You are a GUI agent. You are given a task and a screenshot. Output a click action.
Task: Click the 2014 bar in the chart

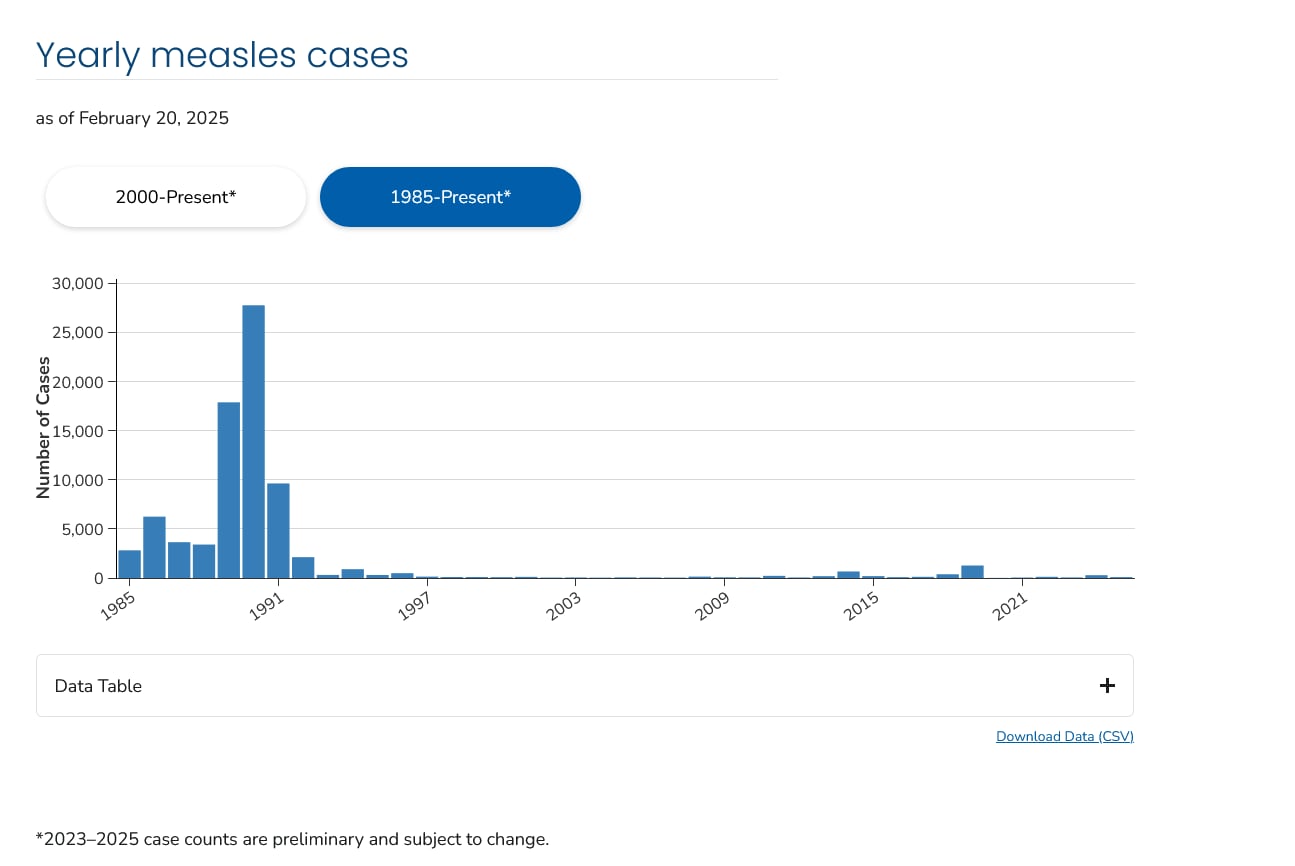pos(848,574)
